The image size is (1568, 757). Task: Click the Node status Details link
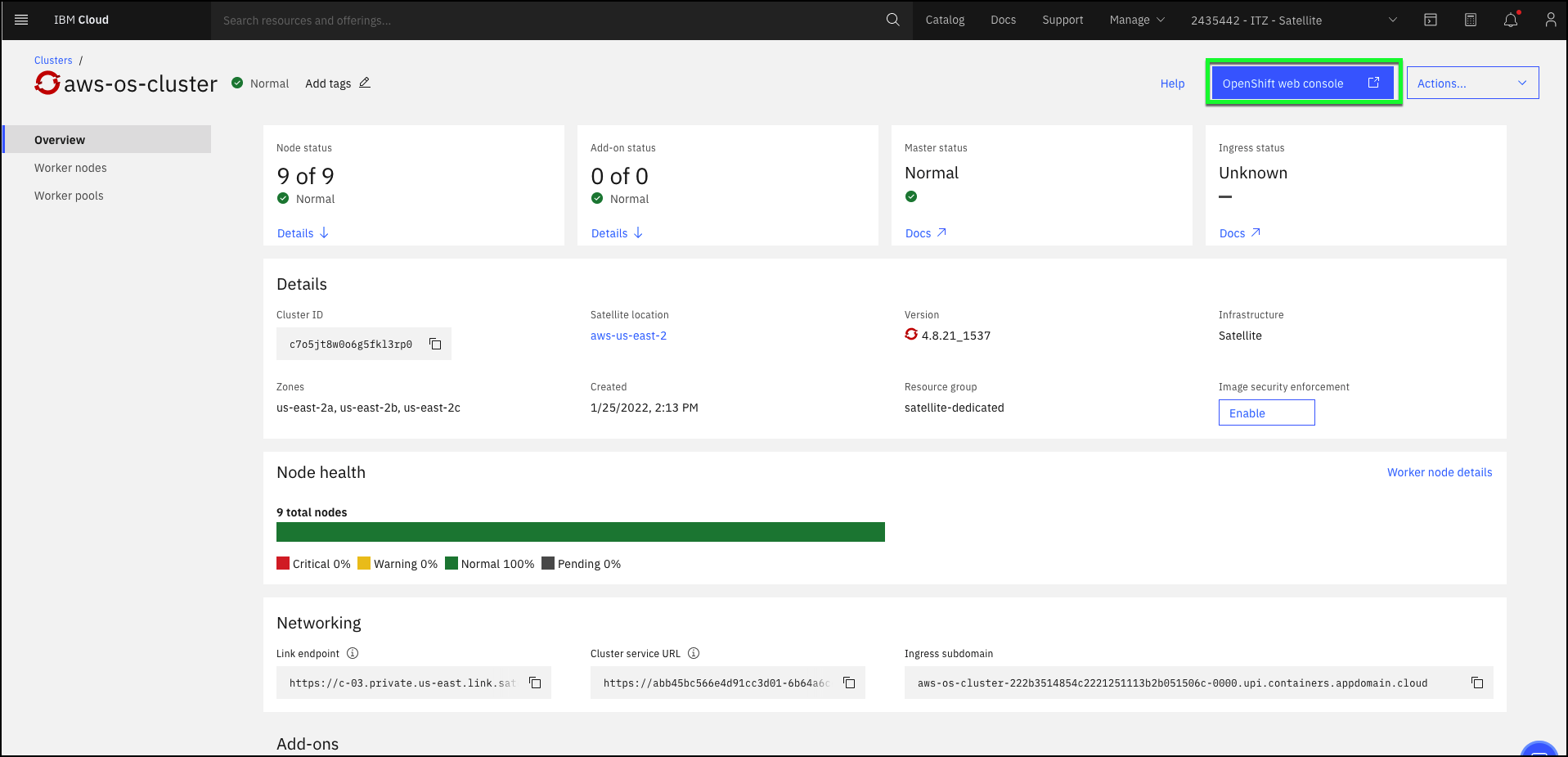click(x=295, y=233)
